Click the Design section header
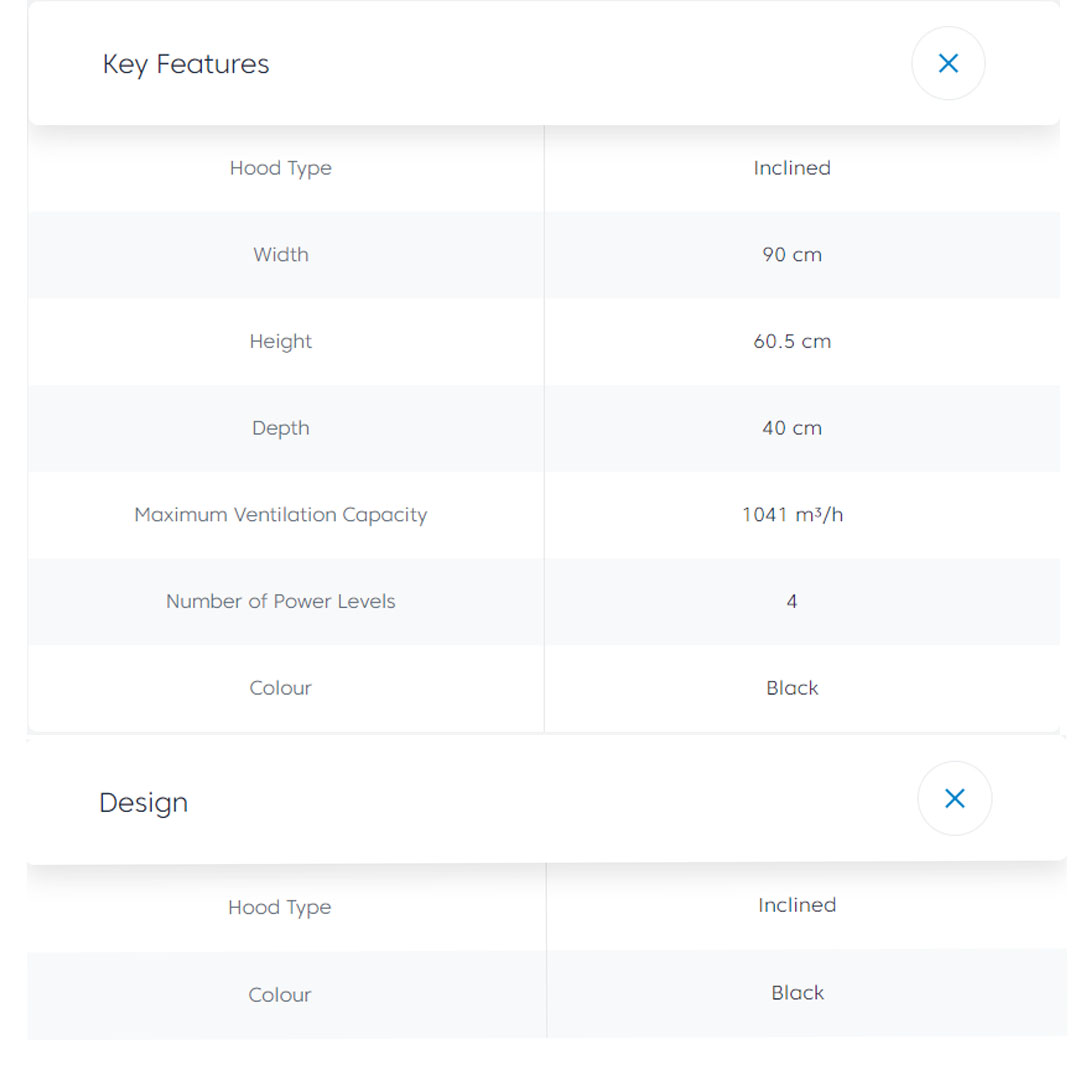 tap(143, 803)
